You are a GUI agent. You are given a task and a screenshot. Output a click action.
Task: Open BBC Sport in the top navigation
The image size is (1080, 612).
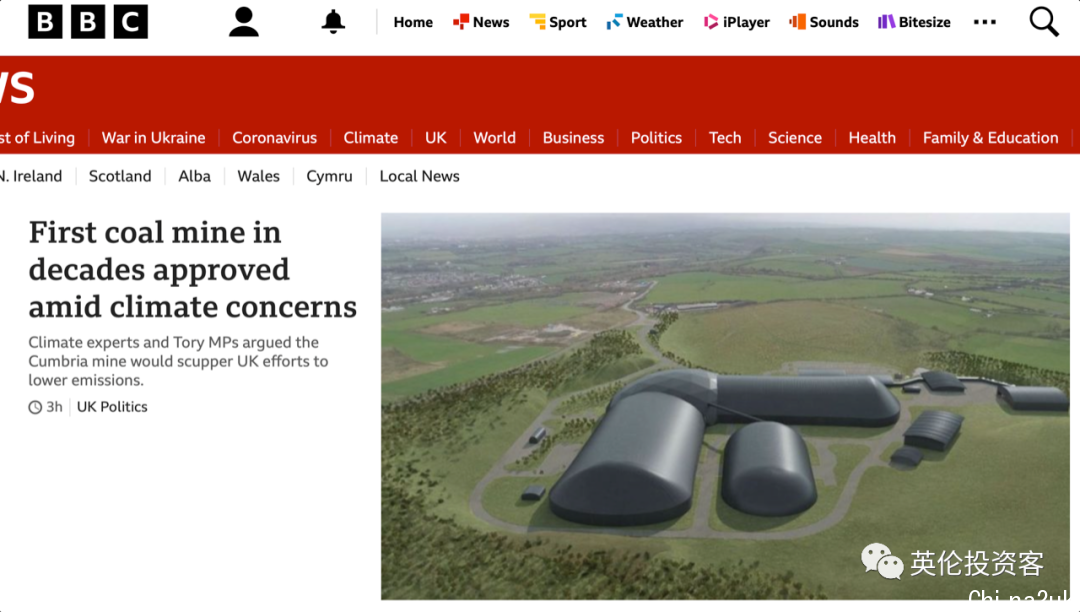[x=558, y=22]
